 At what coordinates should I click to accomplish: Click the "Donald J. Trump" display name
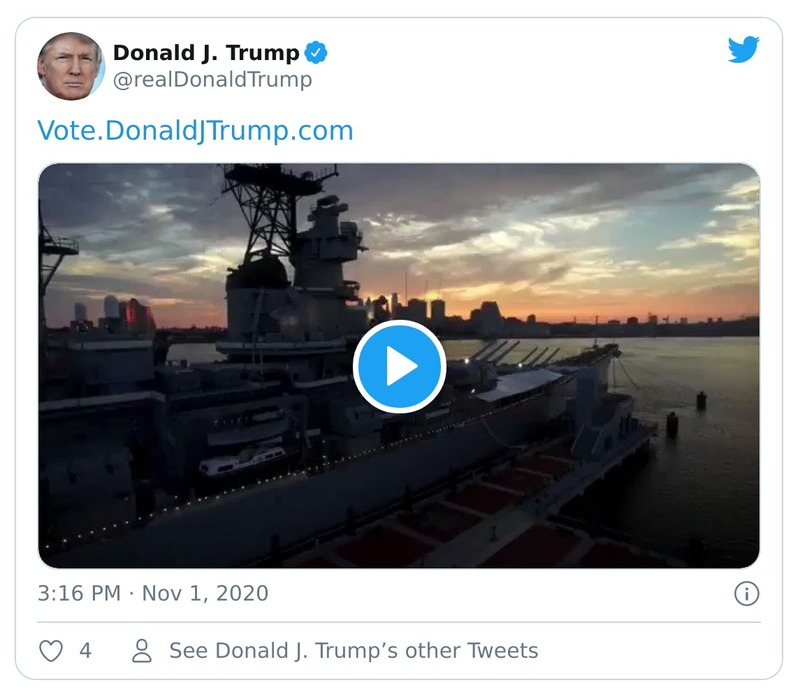pyautogui.click(x=207, y=54)
